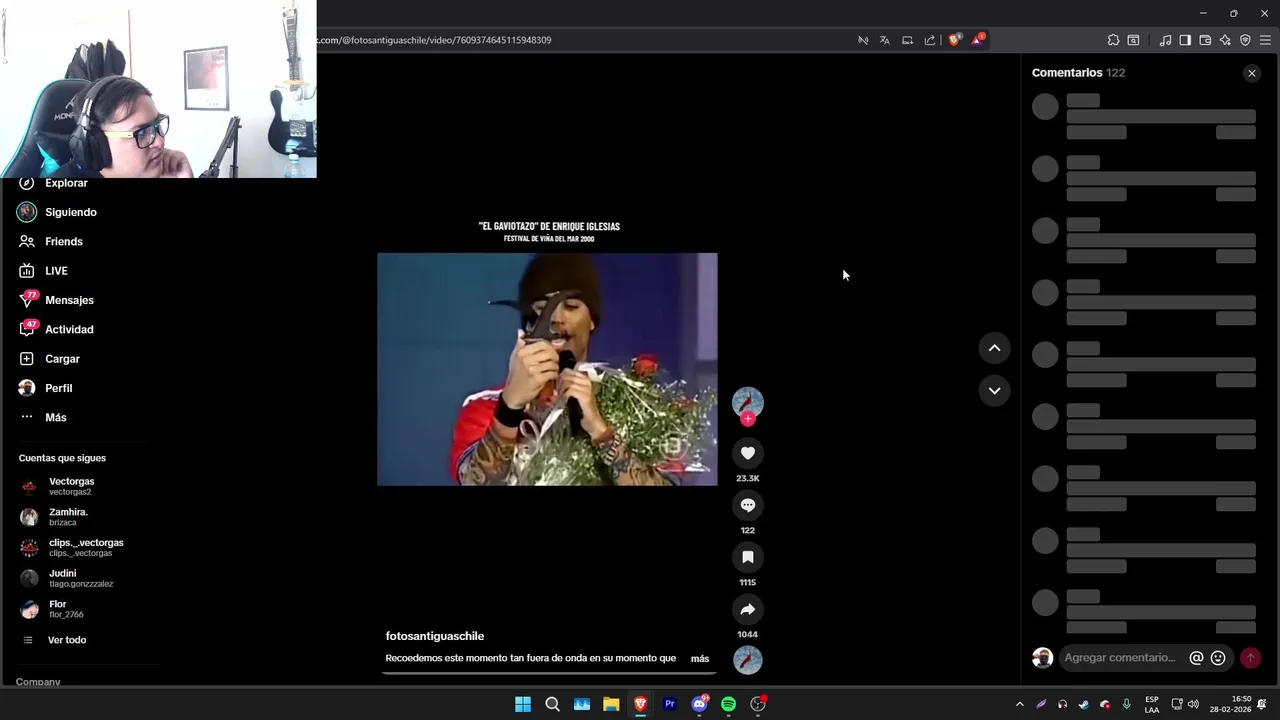Open Spotify from taskbar

[729, 704]
